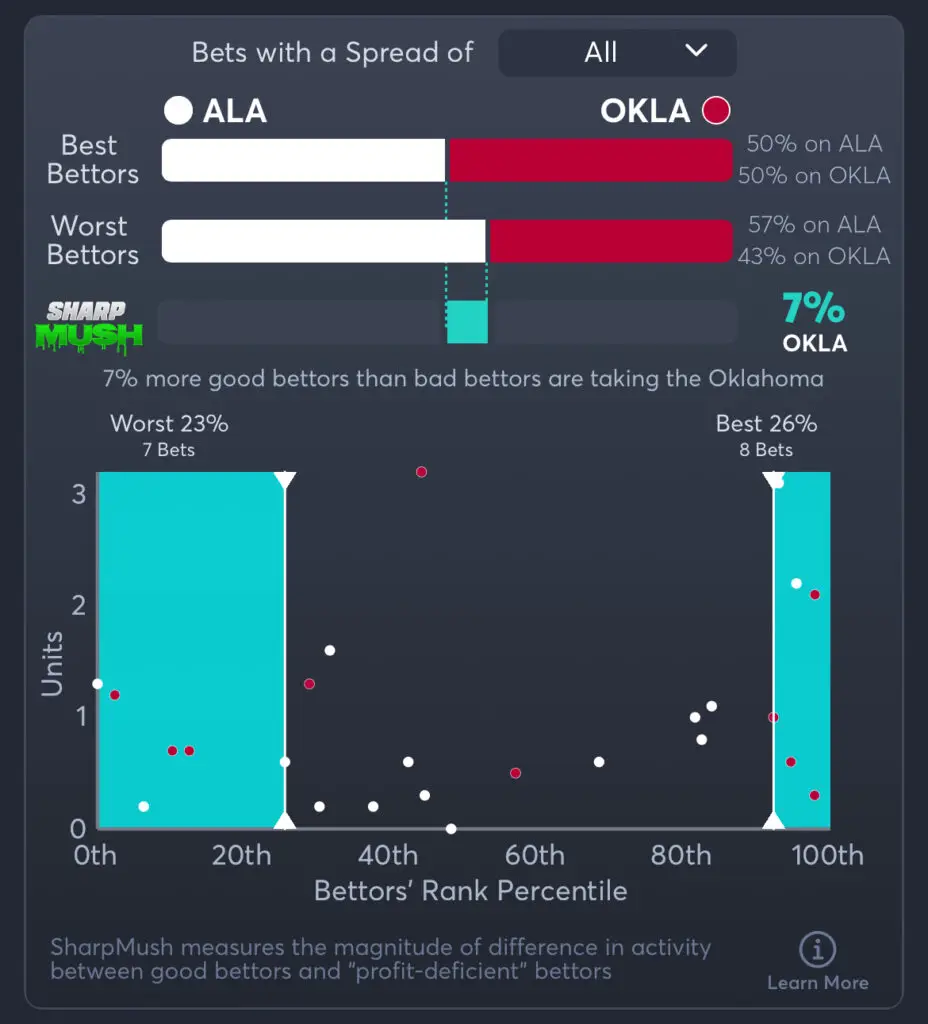Click the red dot near the 60th percentile
This screenshot has width=928, height=1024.
click(515, 772)
